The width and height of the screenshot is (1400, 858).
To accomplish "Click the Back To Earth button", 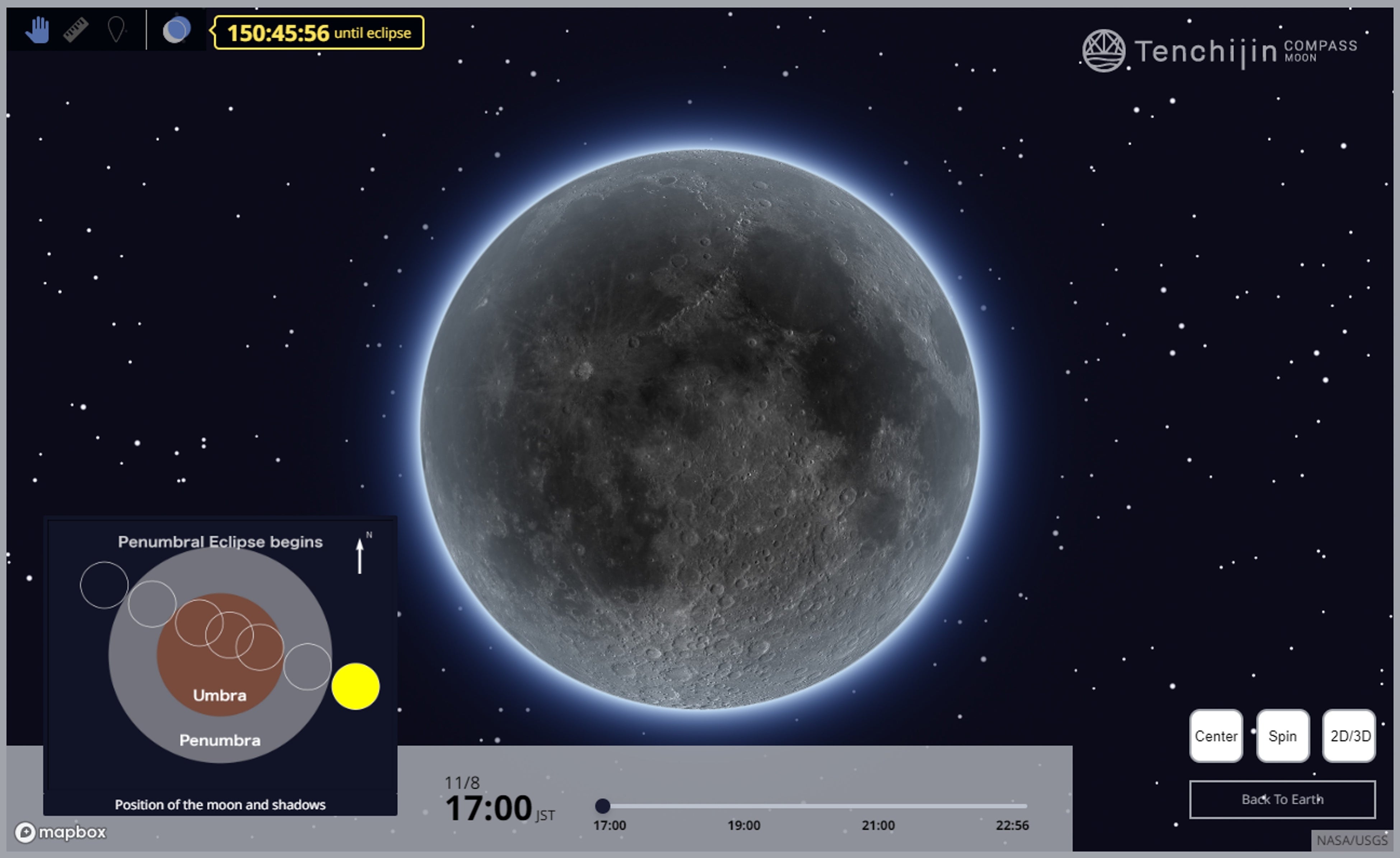I will click(x=1282, y=799).
